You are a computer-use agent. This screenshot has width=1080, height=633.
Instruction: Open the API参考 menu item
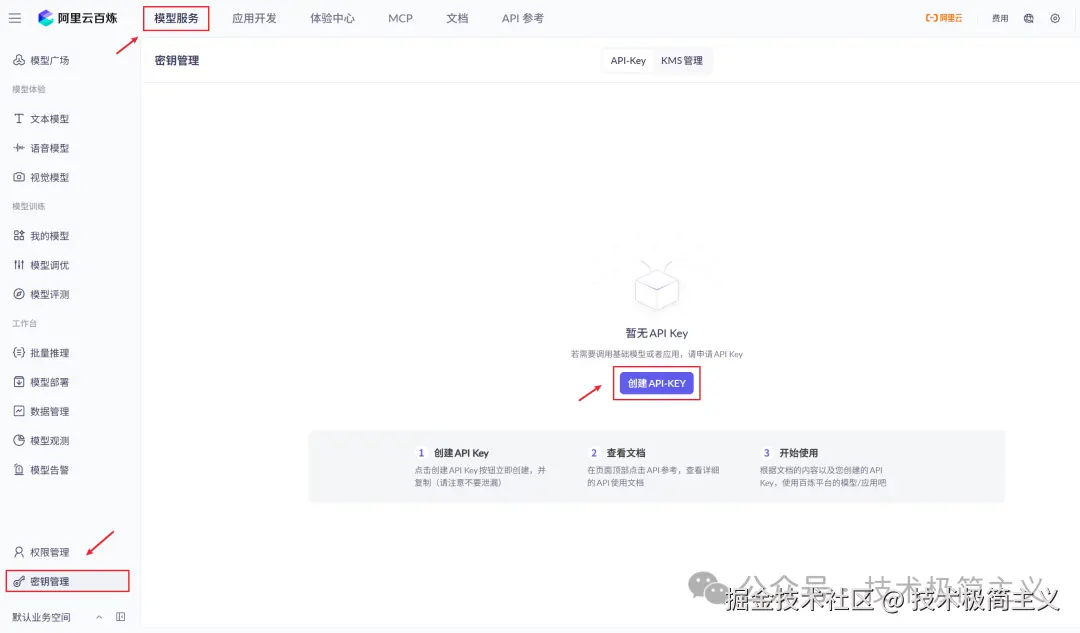click(x=521, y=17)
